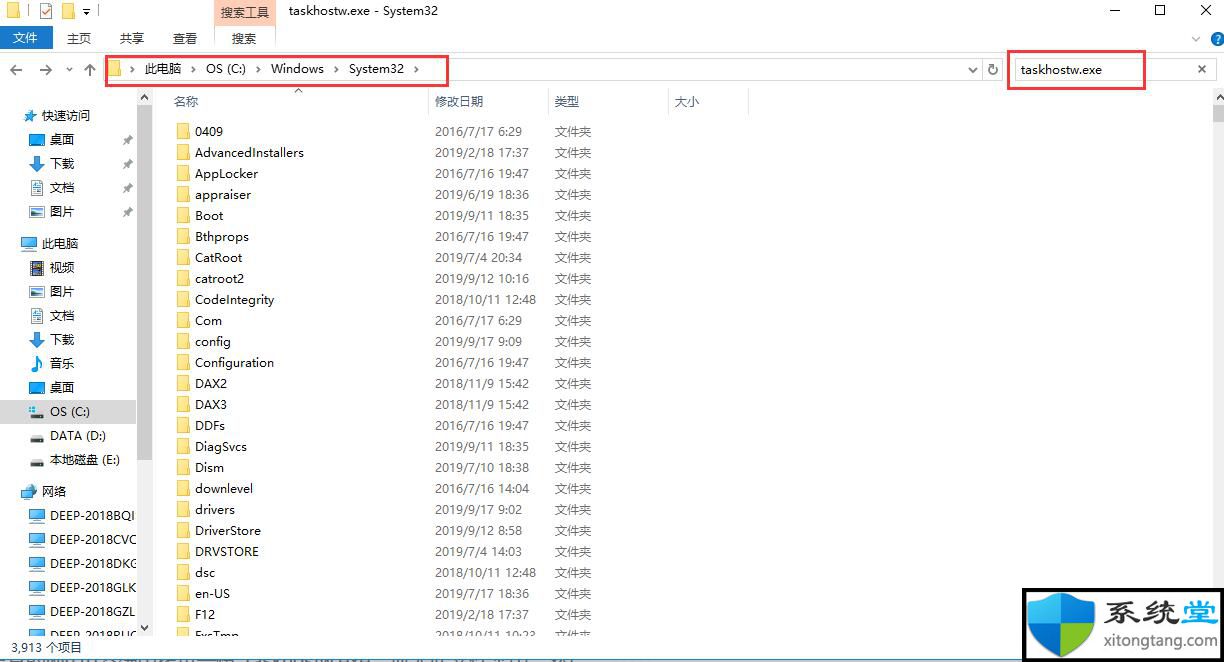Select 此电脑 in the address breadcrumb
The height and width of the screenshot is (662, 1224).
(163, 69)
